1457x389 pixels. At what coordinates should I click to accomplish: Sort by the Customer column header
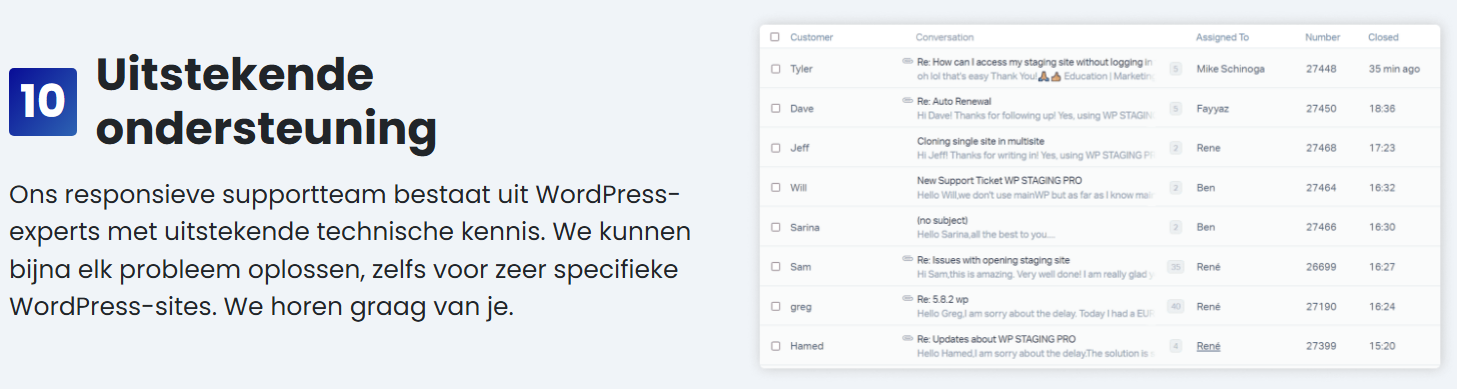[x=811, y=37]
